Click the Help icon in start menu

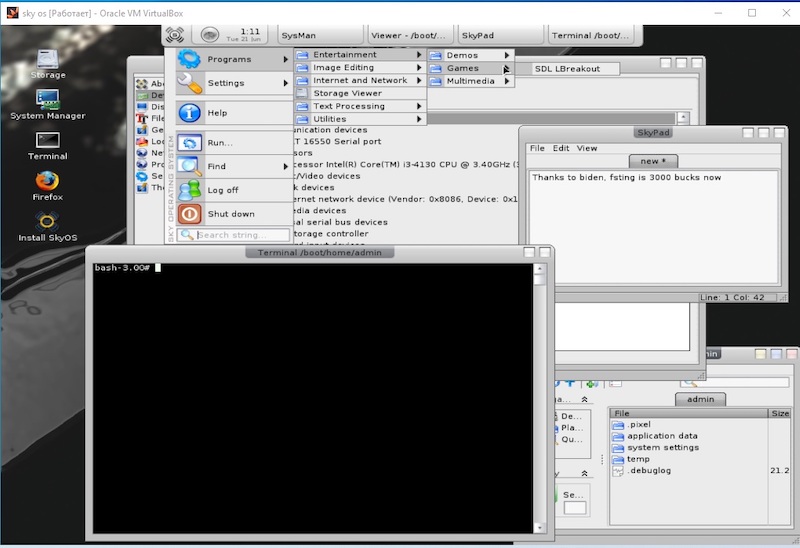click(x=189, y=113)
